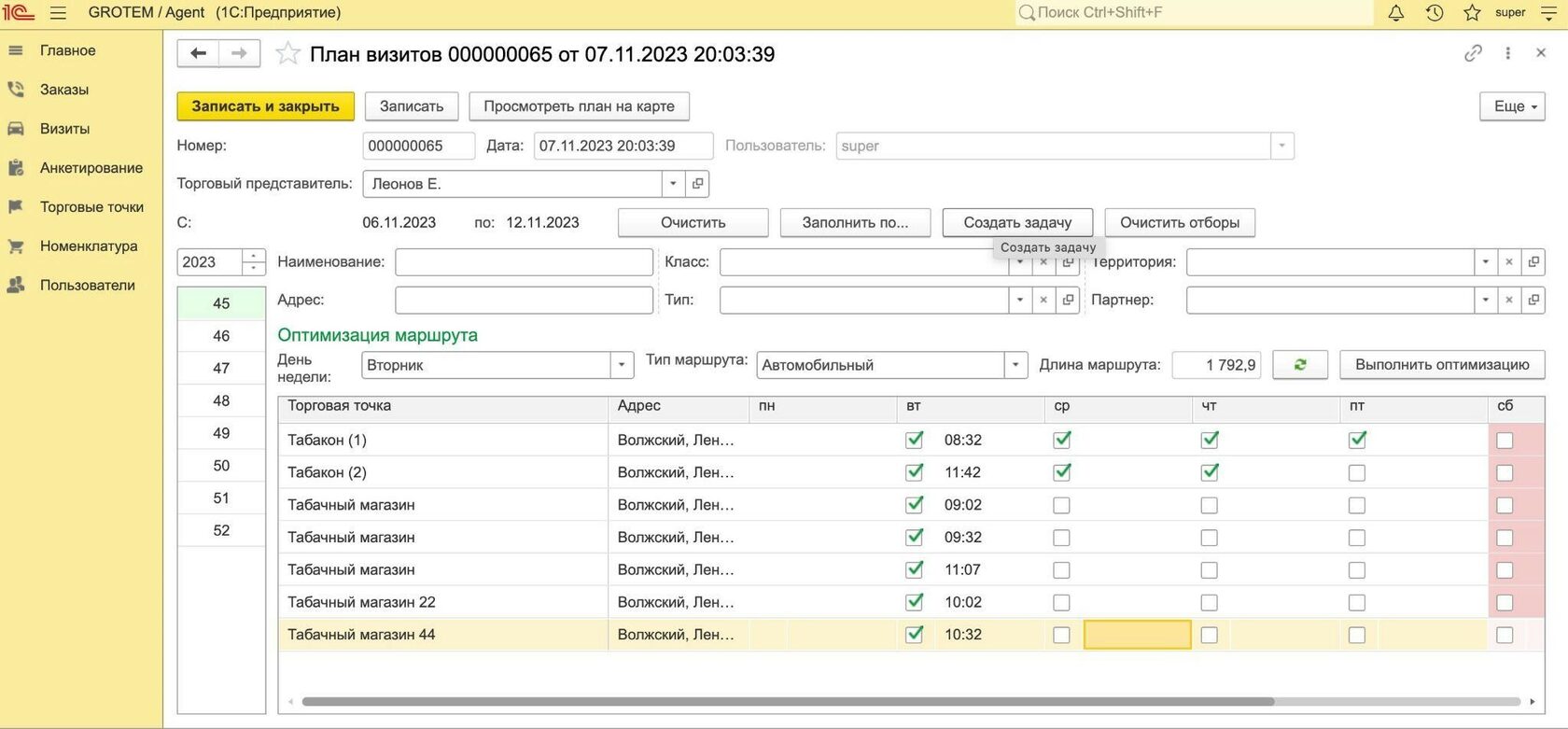Click Записать и закрыть button
The height and width of the screenshot is (729, 1568).
click(266, 106)
